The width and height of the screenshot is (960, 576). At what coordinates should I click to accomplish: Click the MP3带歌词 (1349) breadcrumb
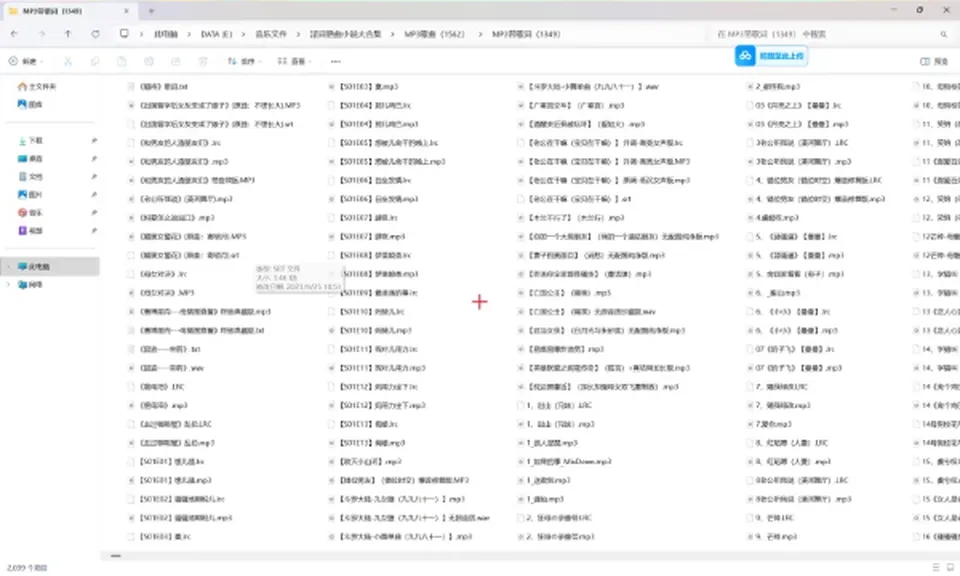pyautogui.click(x=526, y=34)
